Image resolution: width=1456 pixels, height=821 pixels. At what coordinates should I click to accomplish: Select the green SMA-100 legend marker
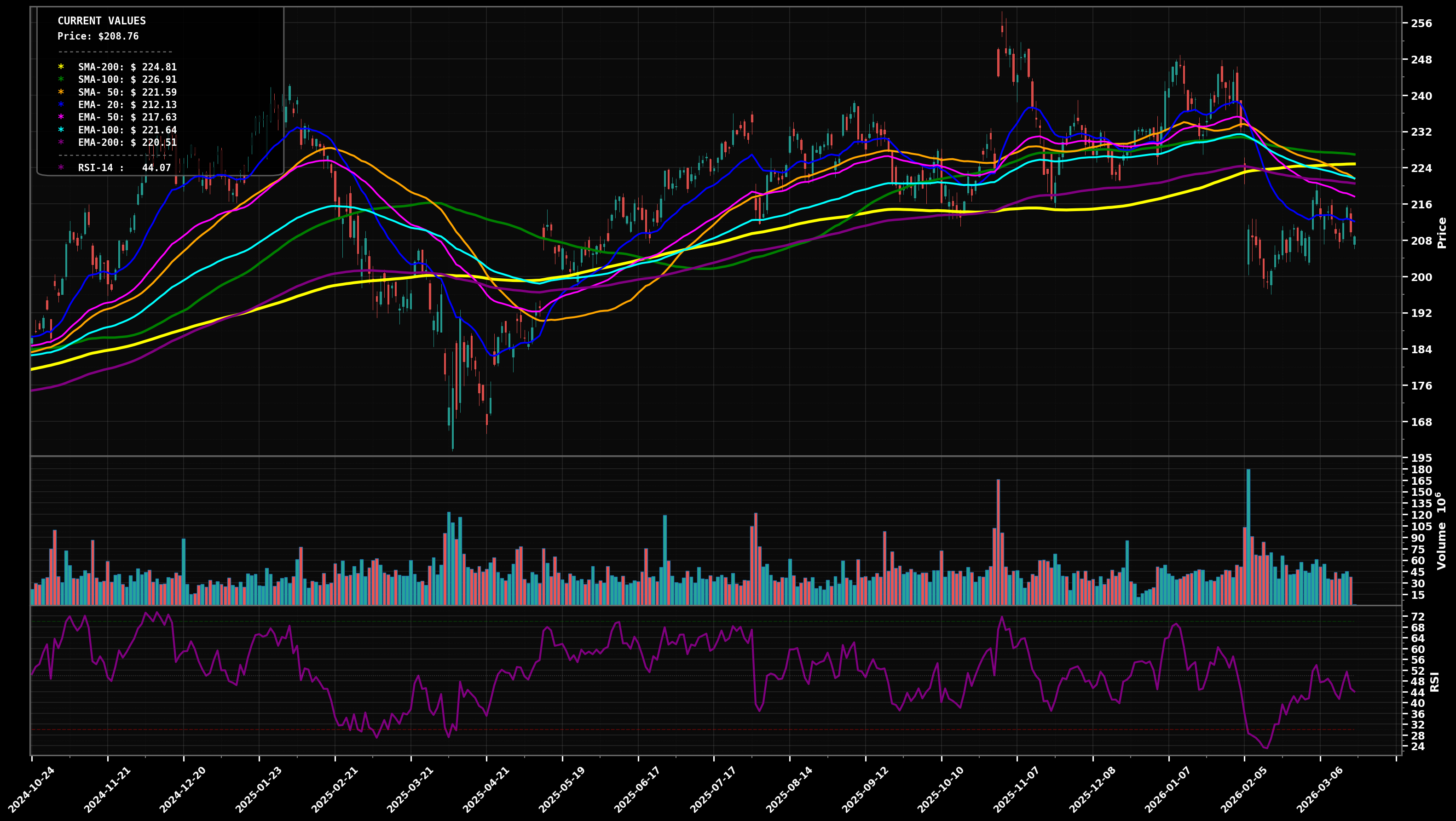(x=62, y=80)
